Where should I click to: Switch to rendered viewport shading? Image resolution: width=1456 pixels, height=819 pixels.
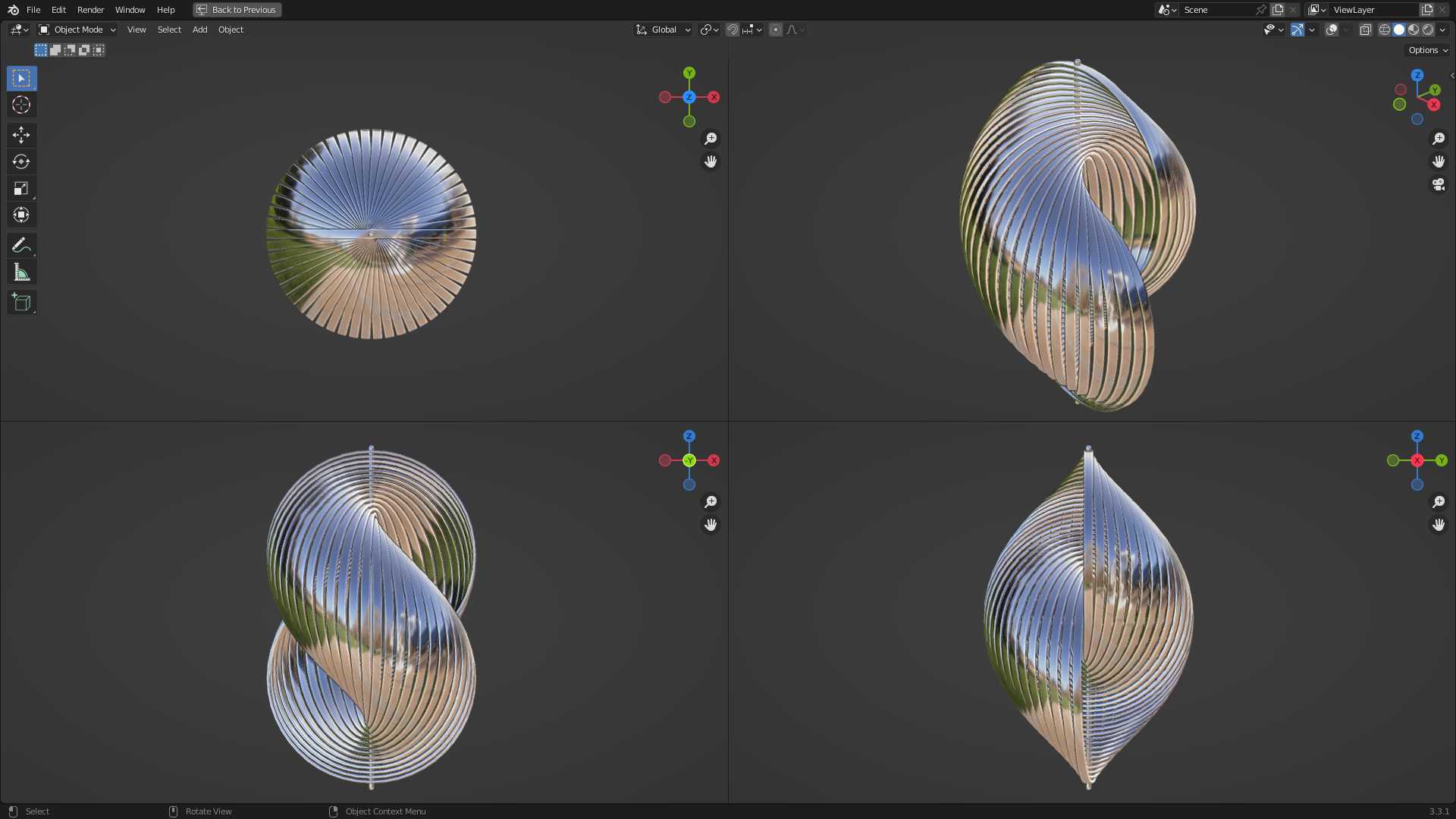[x=1428, y=30]
